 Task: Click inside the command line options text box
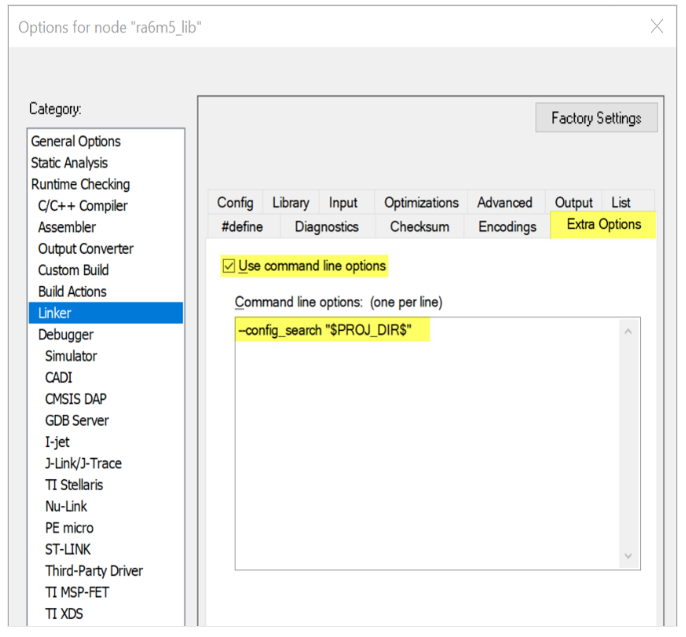pos(438,444)
